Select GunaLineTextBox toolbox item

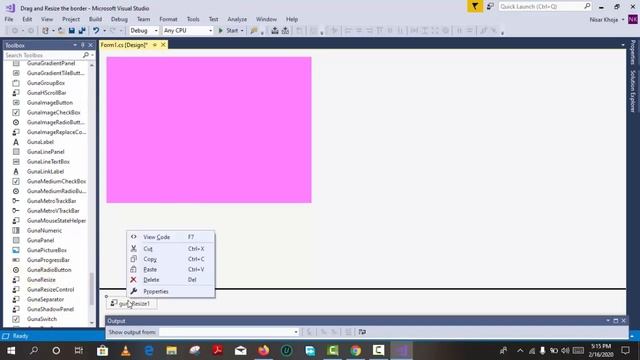click(48, 162)
